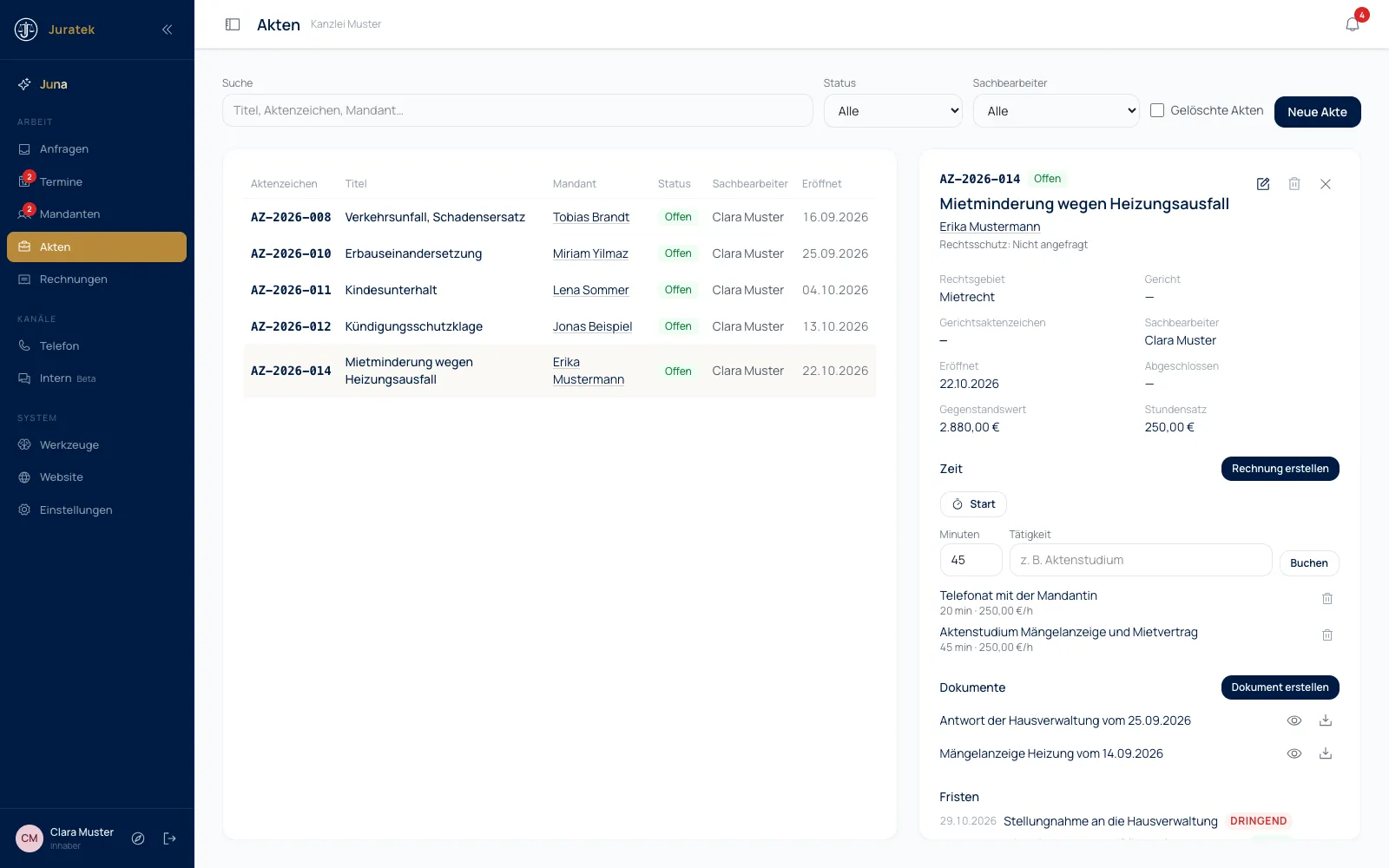Open Telefon channel
Viewport: 1389px width, 868px height.
(x=96, y=345)
